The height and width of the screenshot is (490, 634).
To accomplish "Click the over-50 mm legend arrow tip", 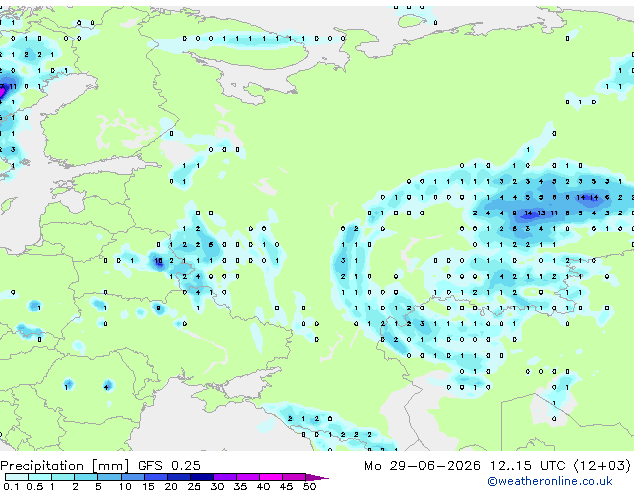I will [317, 477].
